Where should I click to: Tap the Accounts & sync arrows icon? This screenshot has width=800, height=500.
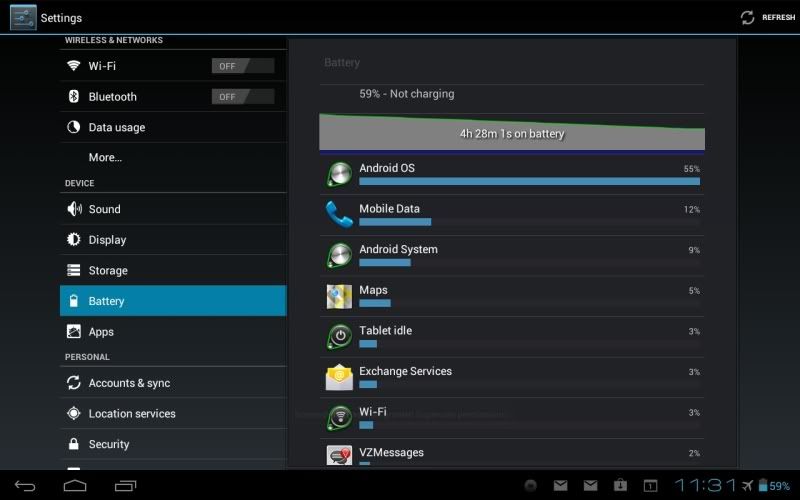pyautogui.click(x=73, y=383)
